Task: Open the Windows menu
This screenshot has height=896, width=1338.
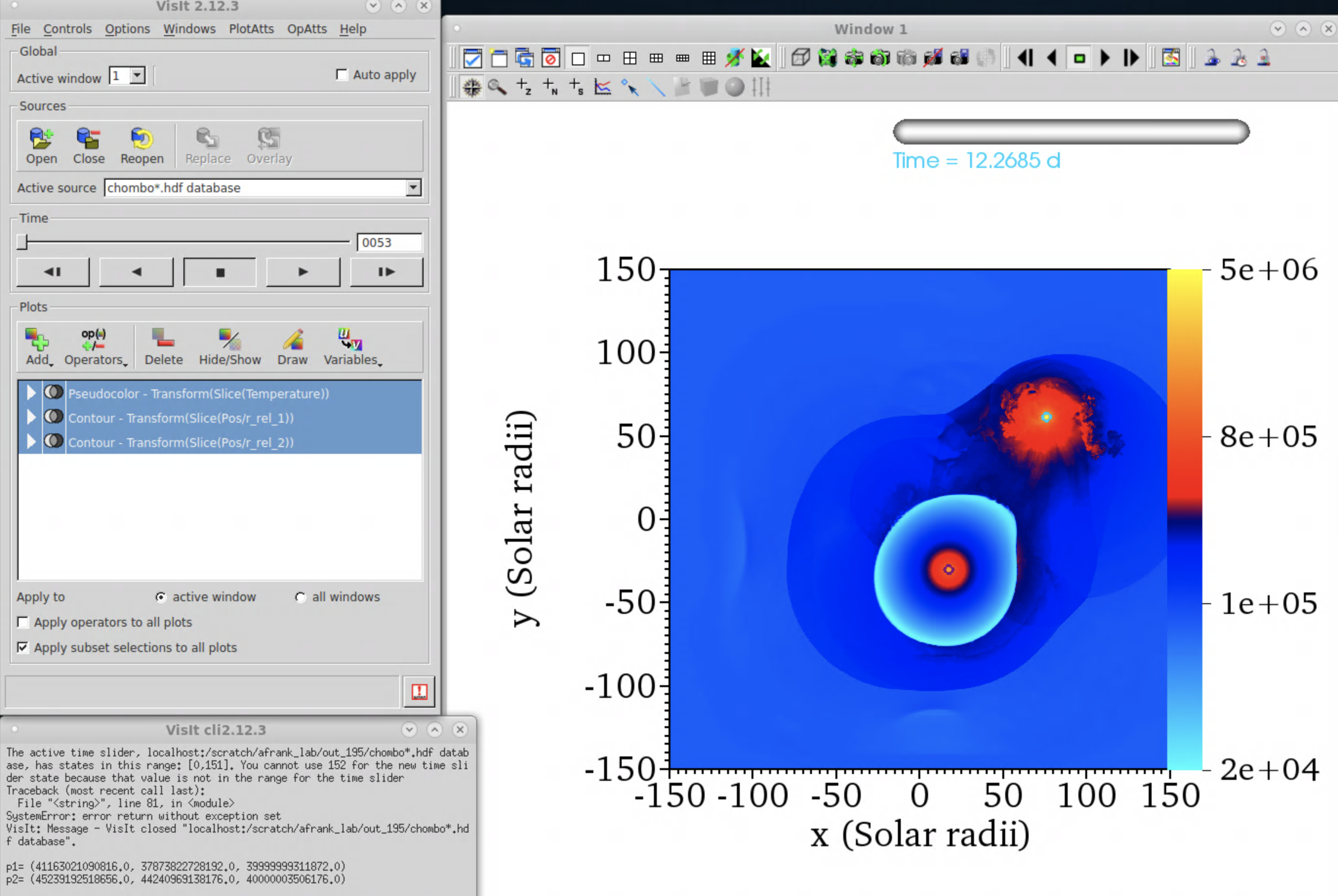Action: coord(189,29)
